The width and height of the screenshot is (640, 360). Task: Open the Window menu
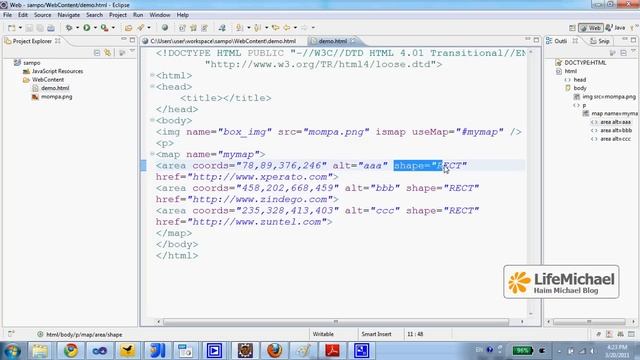click(160, 15)
